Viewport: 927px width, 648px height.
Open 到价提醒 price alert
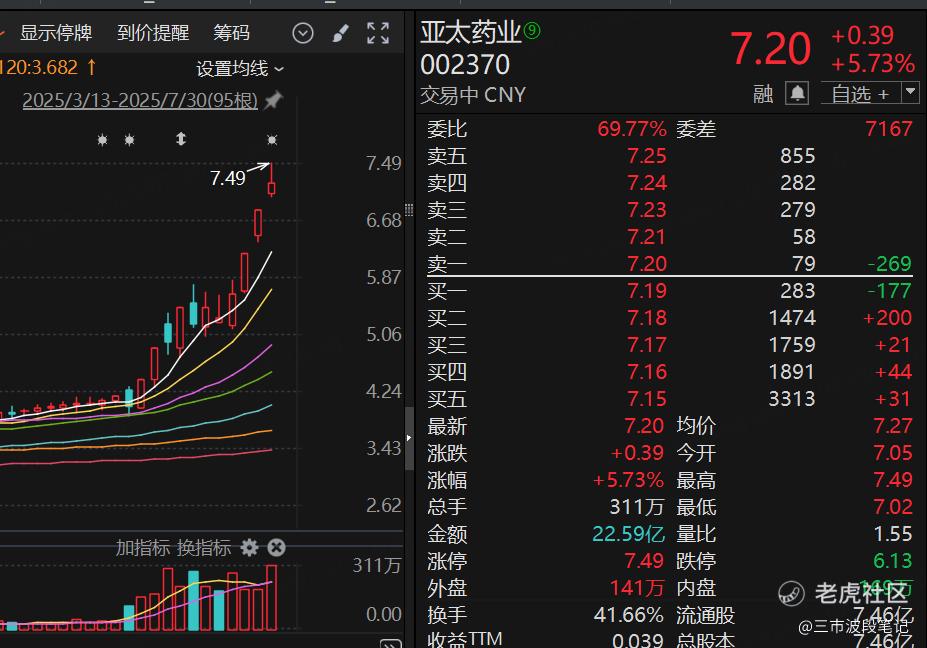153,33
